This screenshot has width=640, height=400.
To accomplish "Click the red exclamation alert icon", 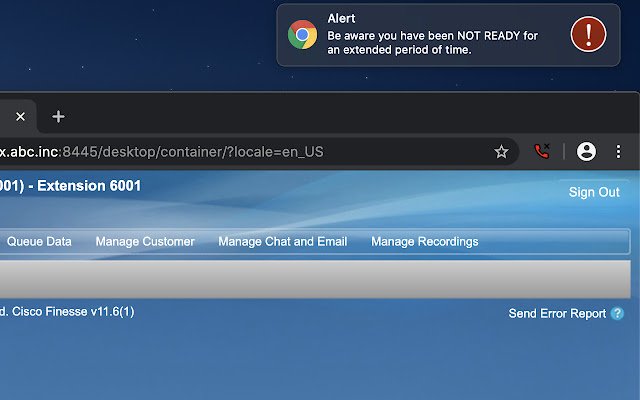I will (588, 34).
